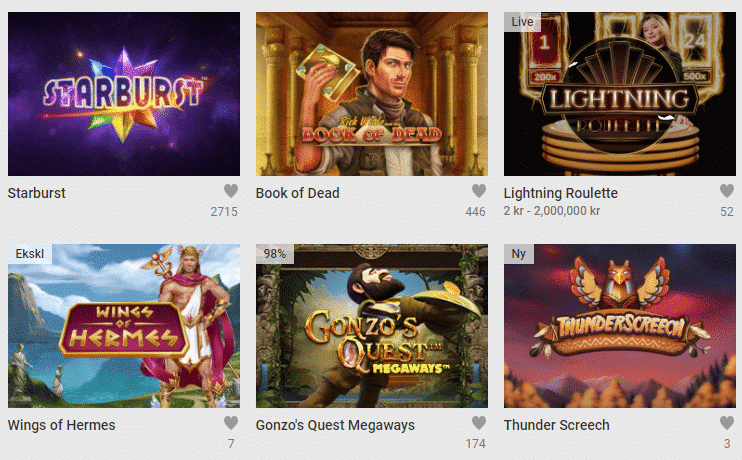742x460 pixels.
Task: Open Gonzo's Quest Megaways game image
Action: (372, 326)
